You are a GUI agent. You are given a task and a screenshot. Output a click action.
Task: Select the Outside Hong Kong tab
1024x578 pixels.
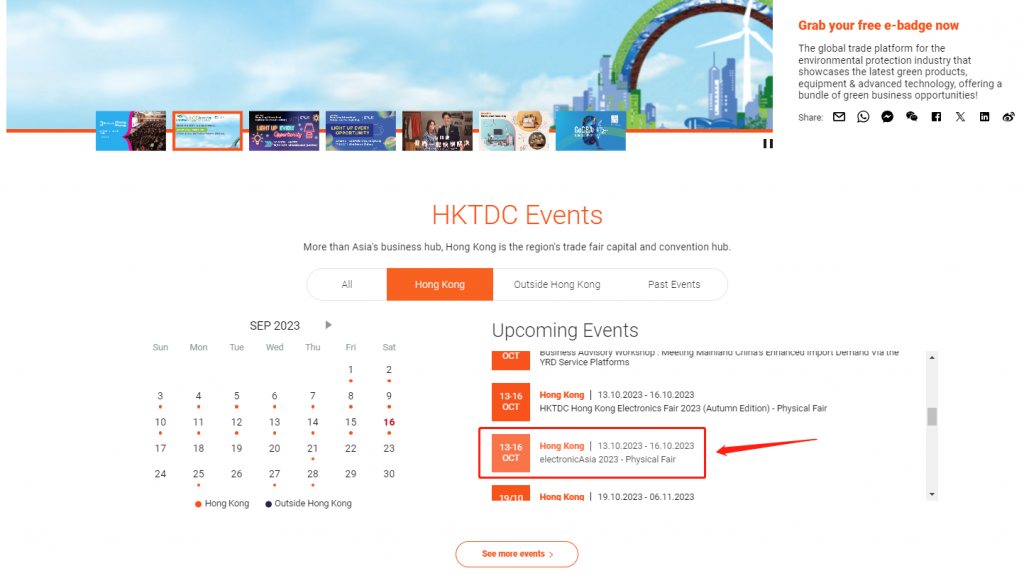[557, 285]
